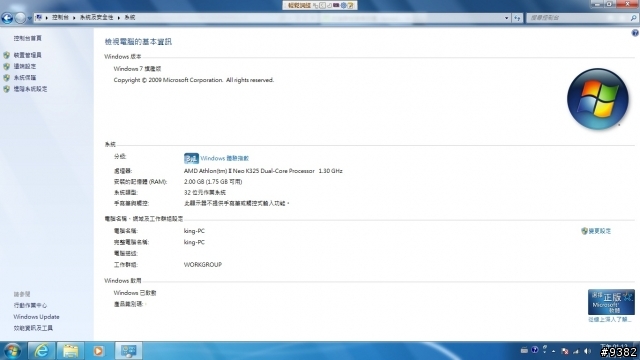The image size is (640, 360).
Task: Click 變更設定 link for computer name
Action: [600, 231]
